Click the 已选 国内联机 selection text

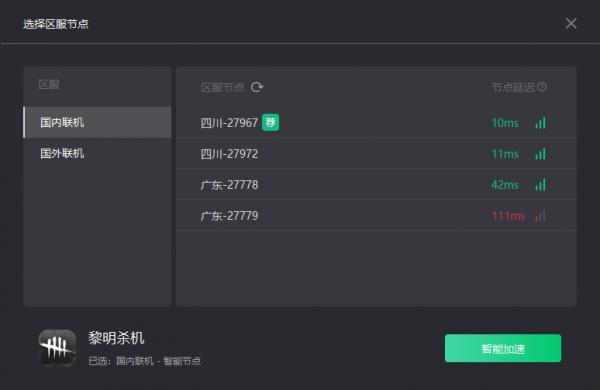coord(145,361)
